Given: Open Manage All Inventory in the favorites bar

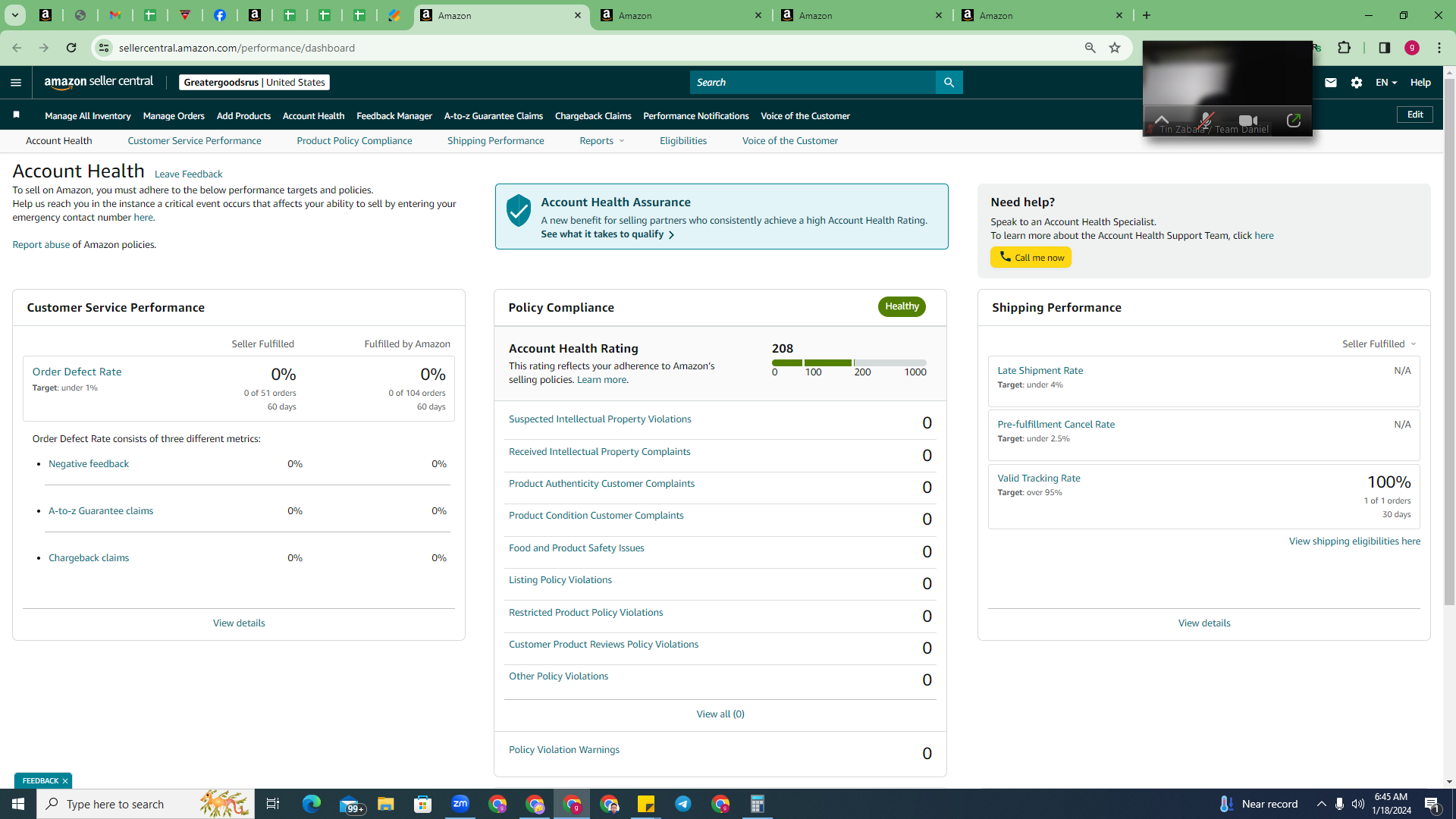Looking at the screenshot, I should (x=88, y=116).
